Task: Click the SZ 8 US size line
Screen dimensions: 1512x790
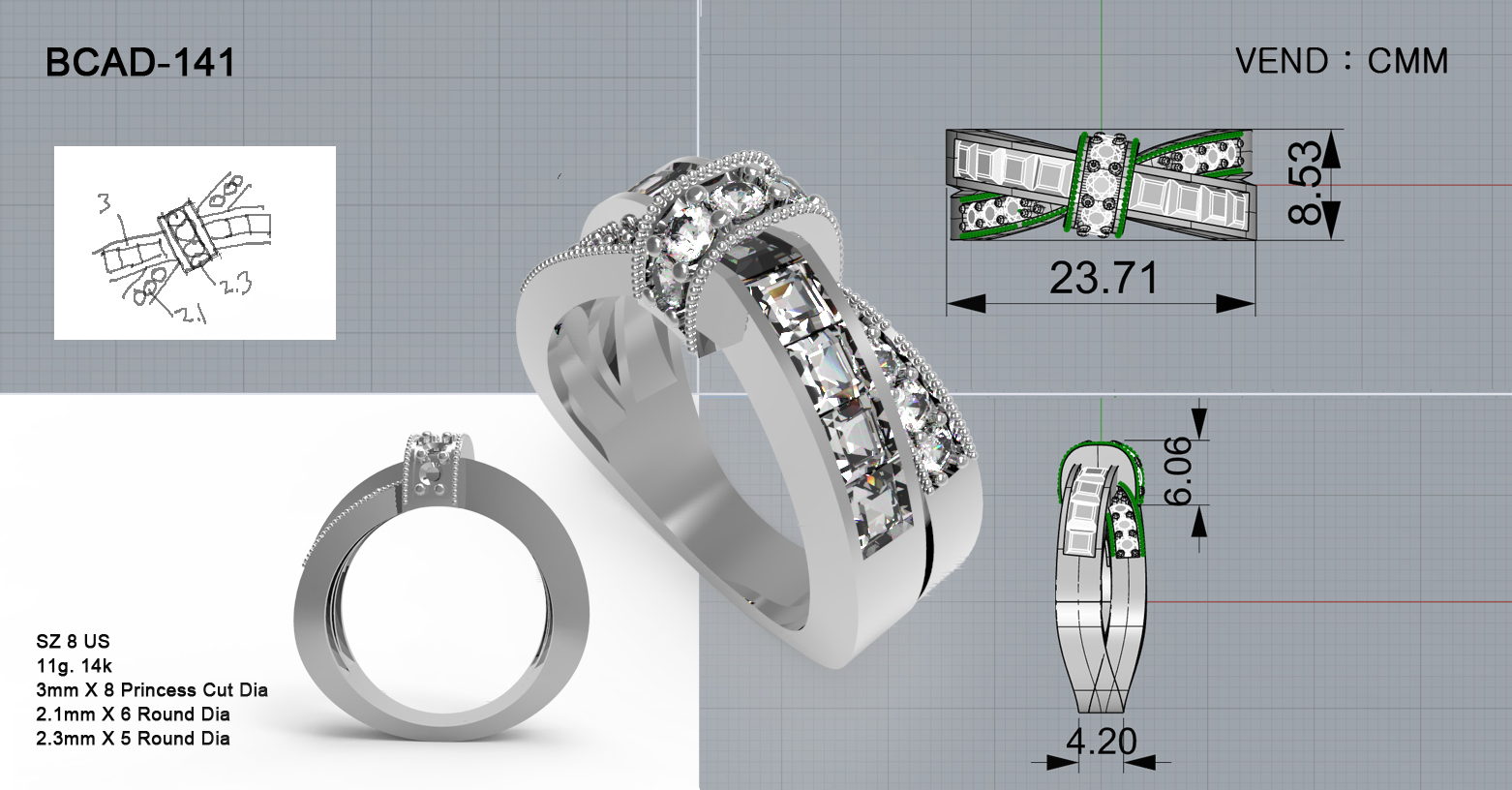Action: point(73,642)
